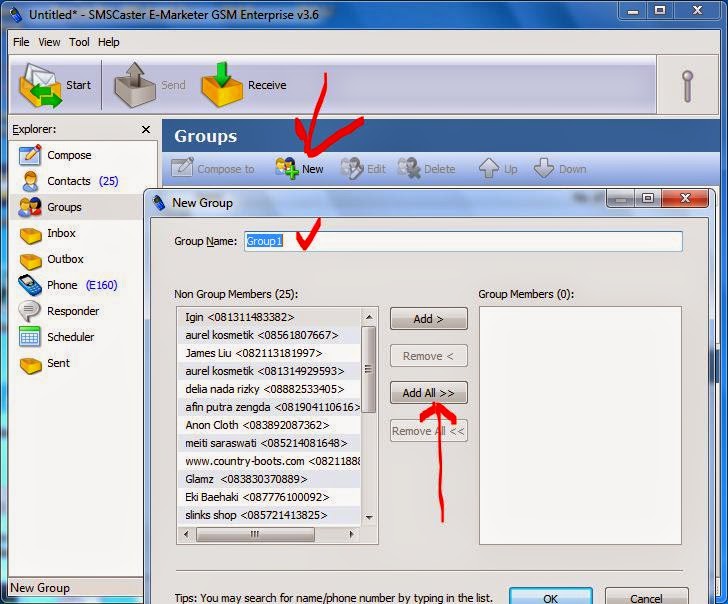The image size is (728, 604).
Task: Select delia nada rizky contact
Action: pyautogui.click(x=269, y=389)
